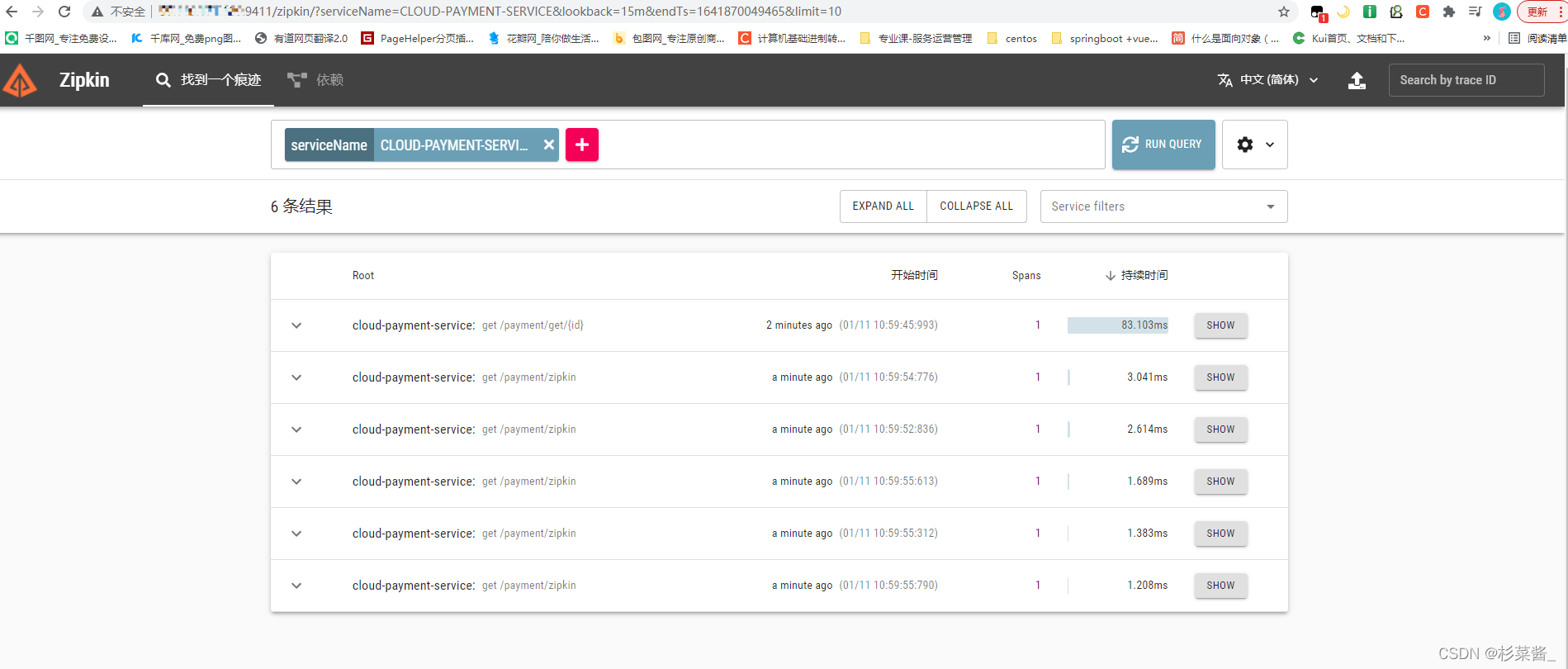Show the 83.103ms trace
The height and width of the screenshot is (669, 1568).
tap(1220, 325)
